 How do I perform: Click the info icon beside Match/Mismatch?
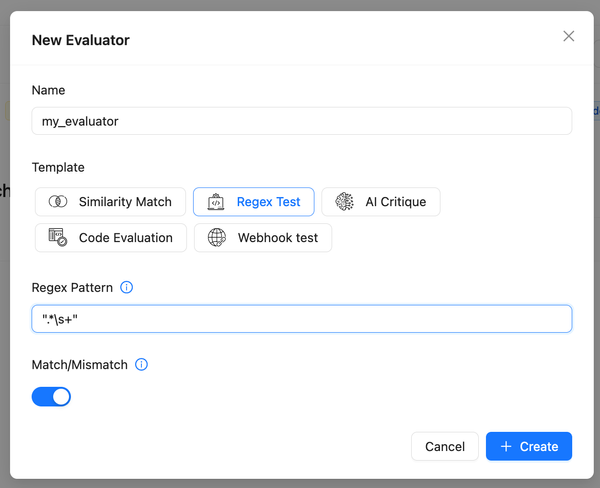[141, 365]
